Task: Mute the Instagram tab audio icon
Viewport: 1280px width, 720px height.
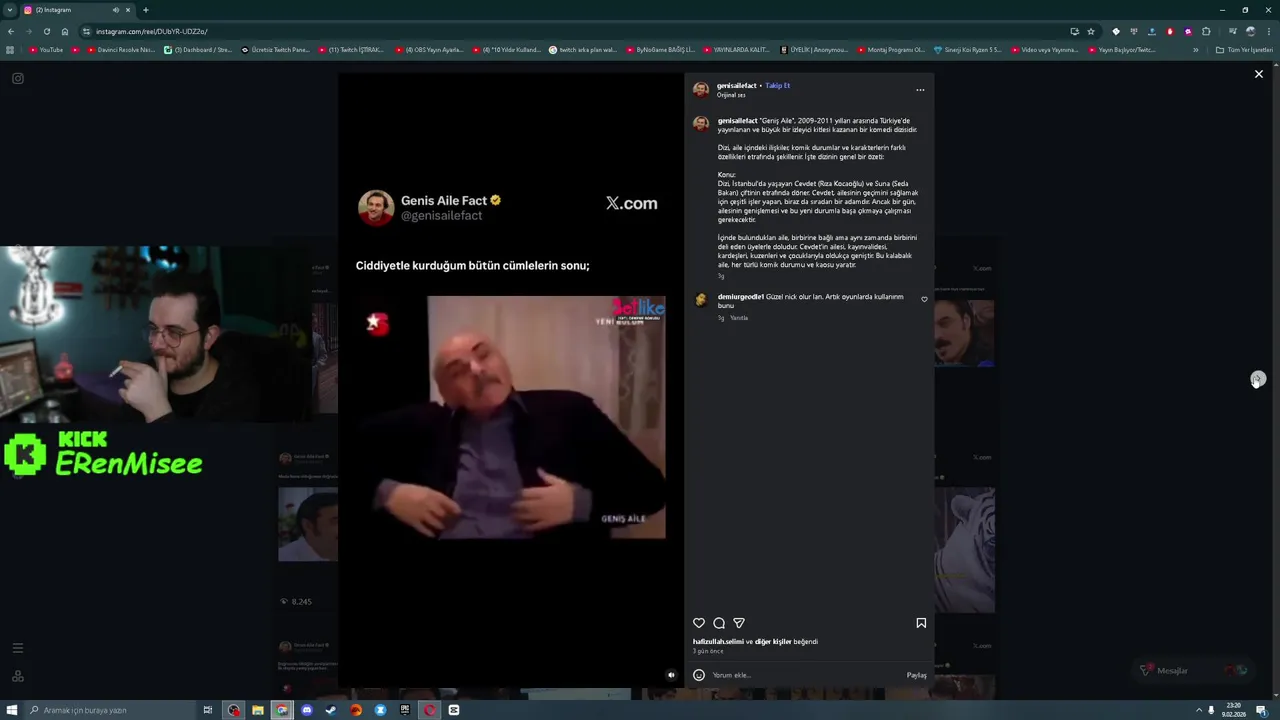Action: pyautogui.click(x=116, y=10)
